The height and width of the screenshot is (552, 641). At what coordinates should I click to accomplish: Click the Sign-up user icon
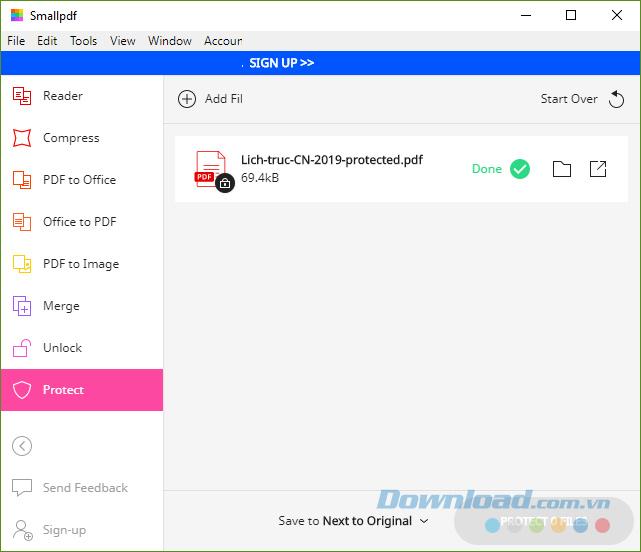coord(22,530)
